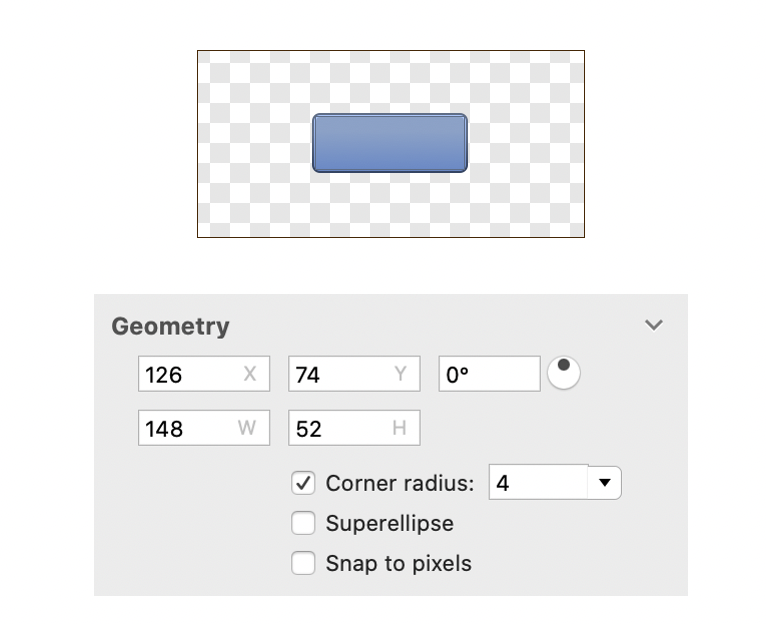This screenshot has height=624, width=766.
Task: Click the "Superellipse" label text
Action: click(x=389, y=523)
